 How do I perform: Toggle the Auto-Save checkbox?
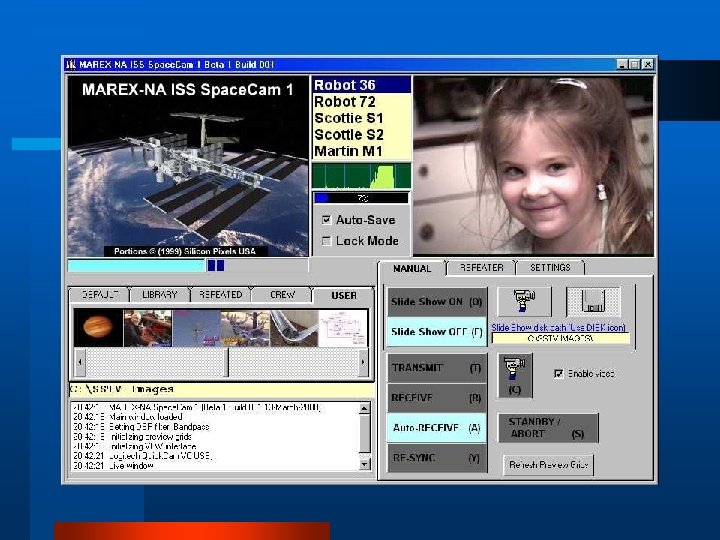coord(326,219)
